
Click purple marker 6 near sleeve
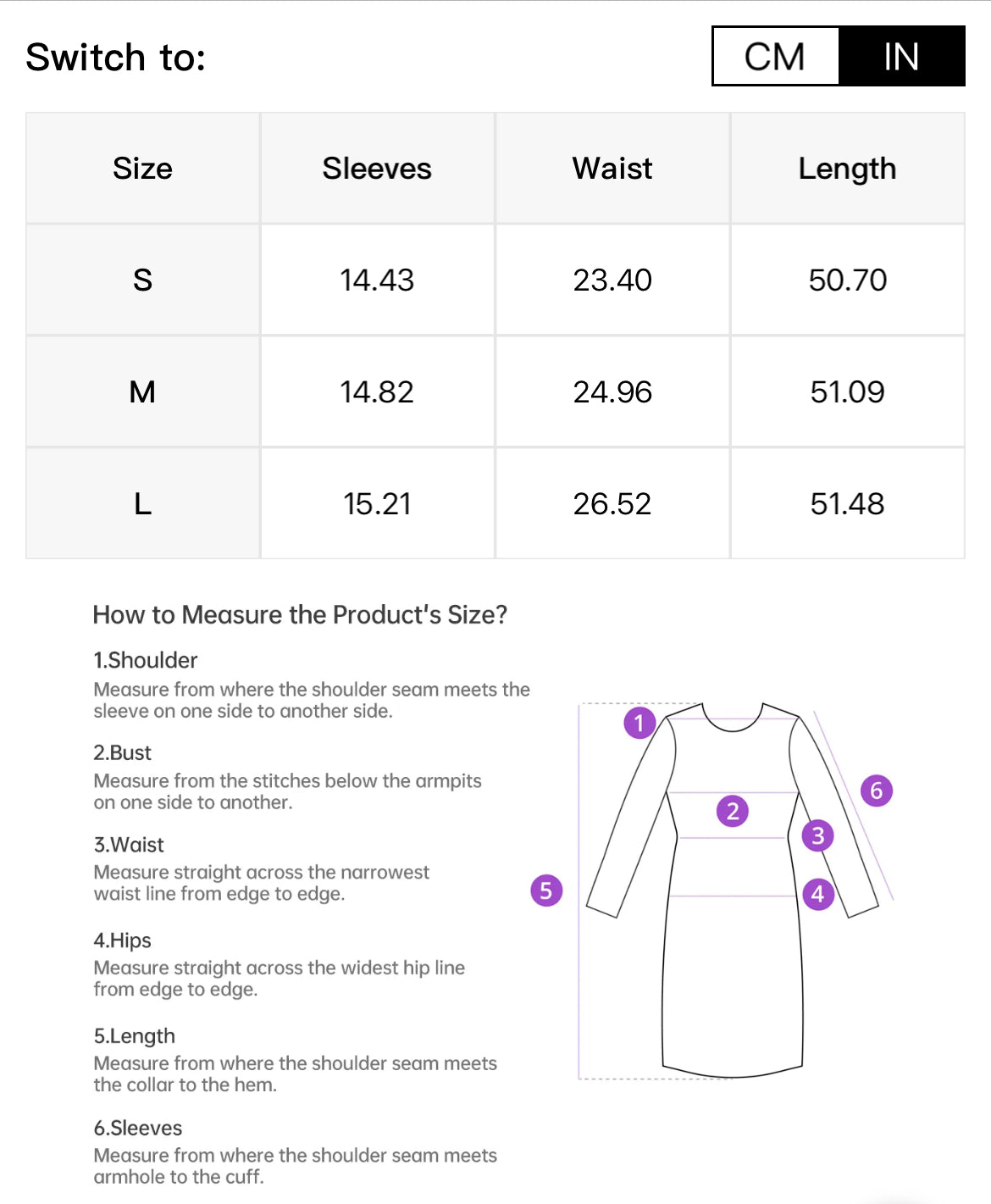[x=877, y=791]
